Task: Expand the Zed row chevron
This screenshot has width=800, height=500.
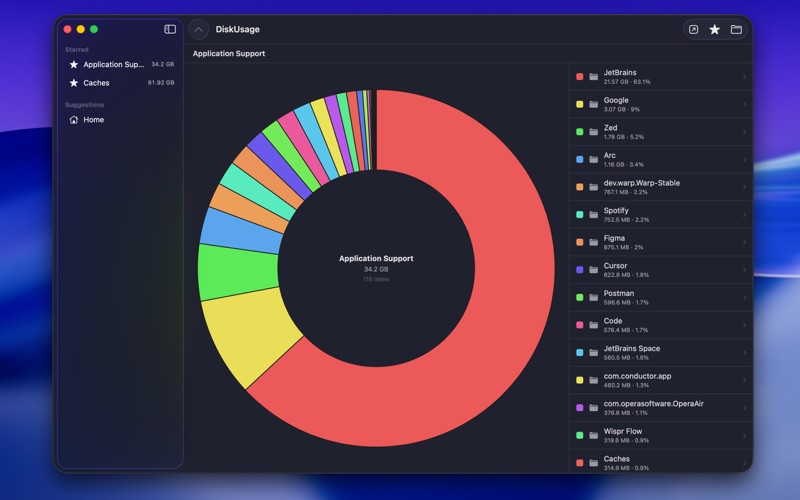Action: (x=744, y=132)
